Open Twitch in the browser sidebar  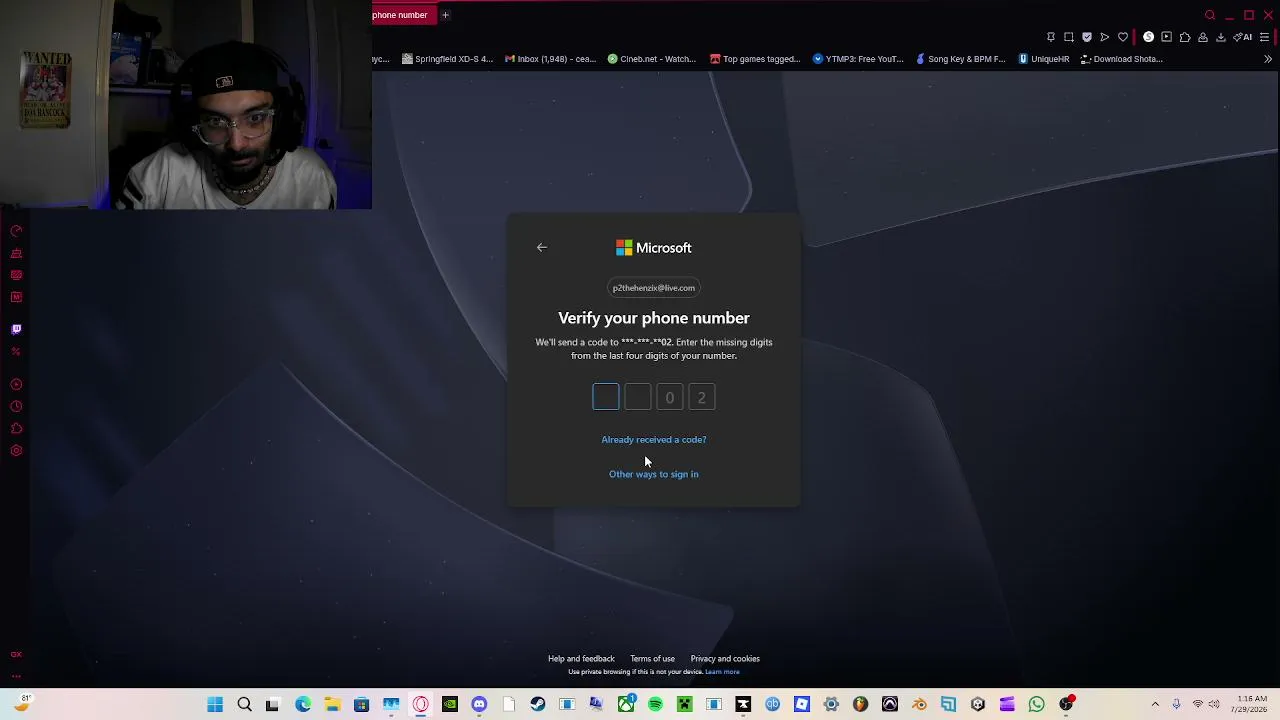pyautogui.click(x=16, y=329)
